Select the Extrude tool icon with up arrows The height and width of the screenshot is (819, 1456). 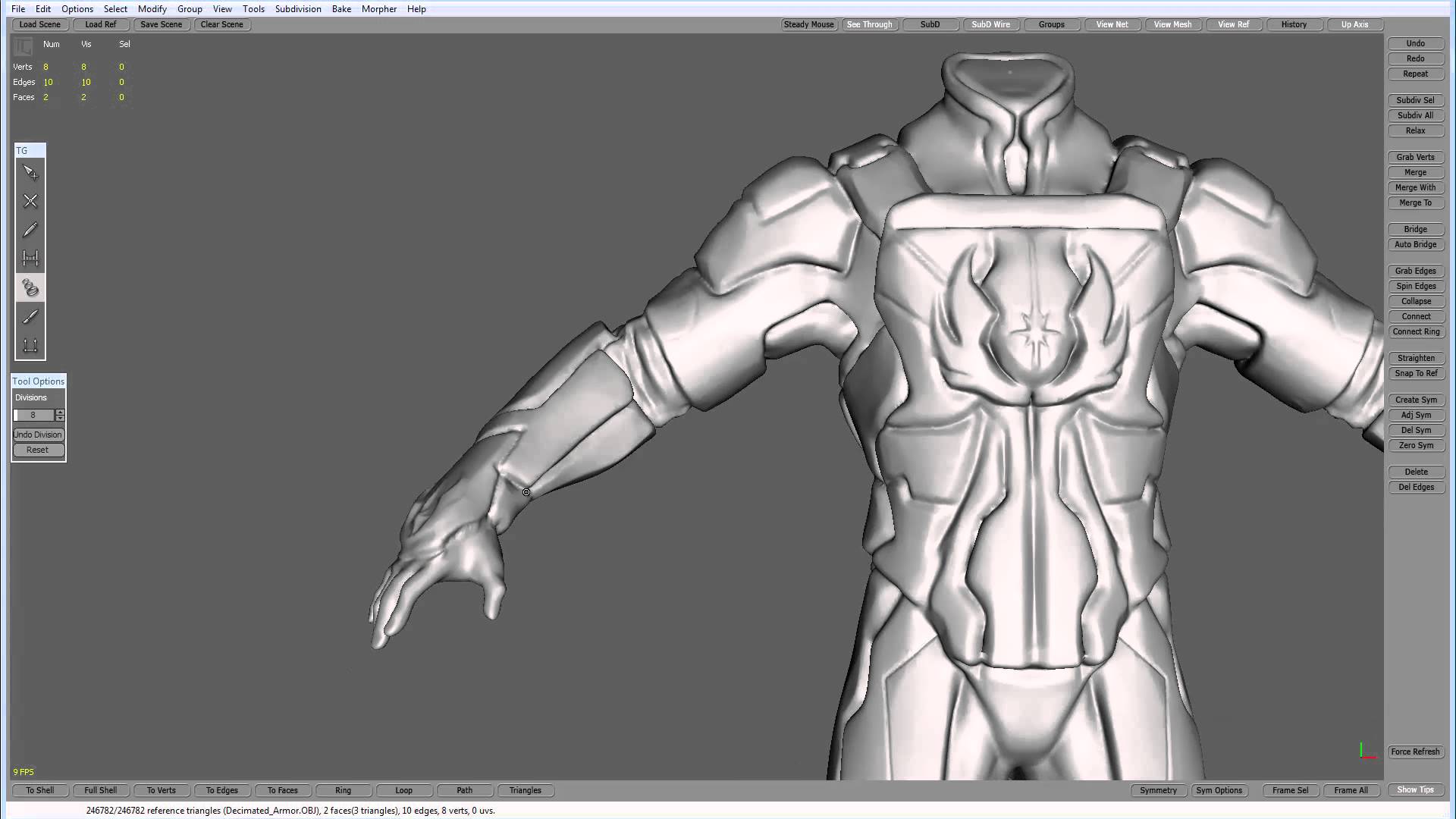[x=30, y=345]
